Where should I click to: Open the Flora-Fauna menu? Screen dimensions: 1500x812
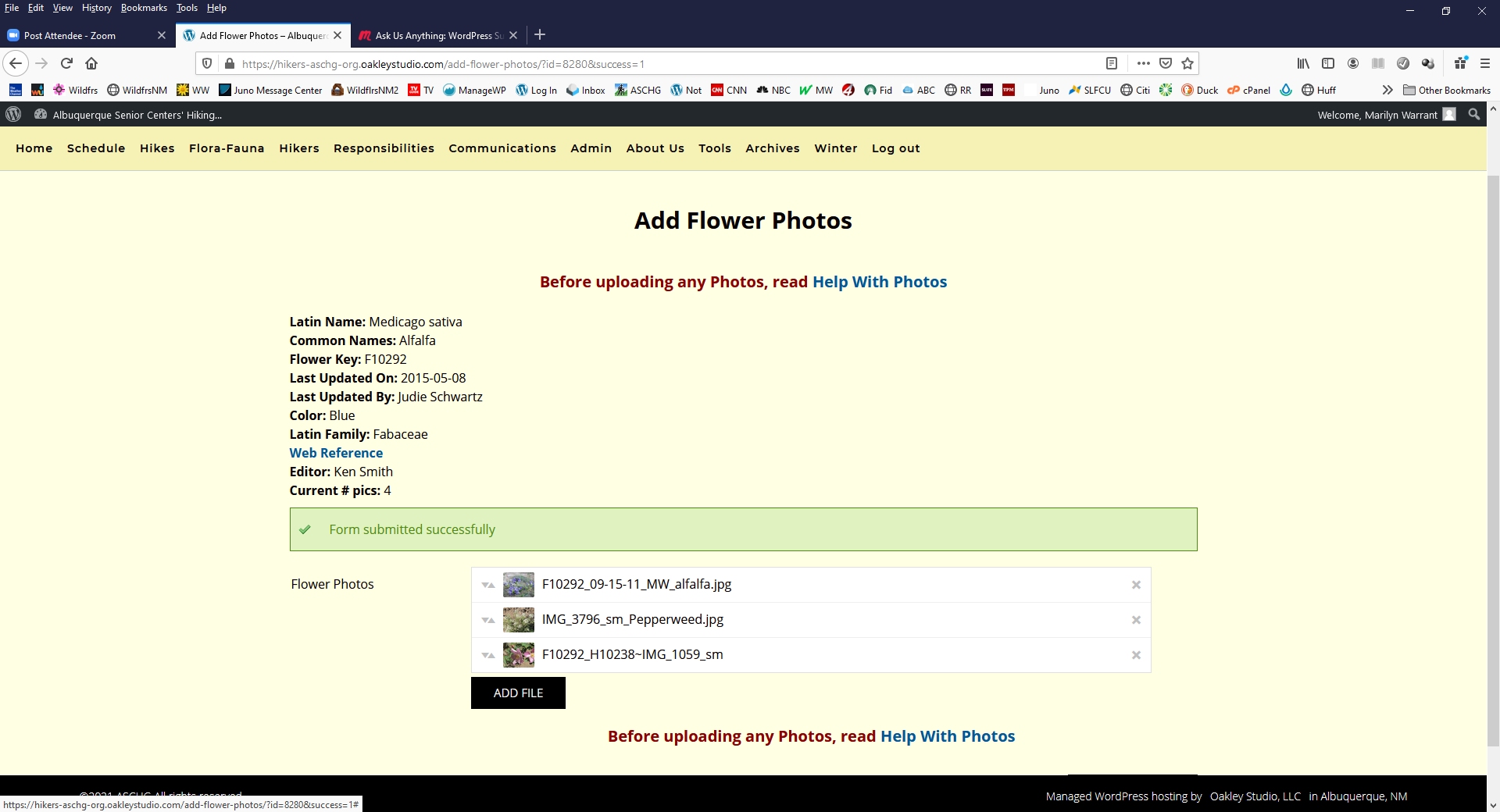tap(227, 148)
